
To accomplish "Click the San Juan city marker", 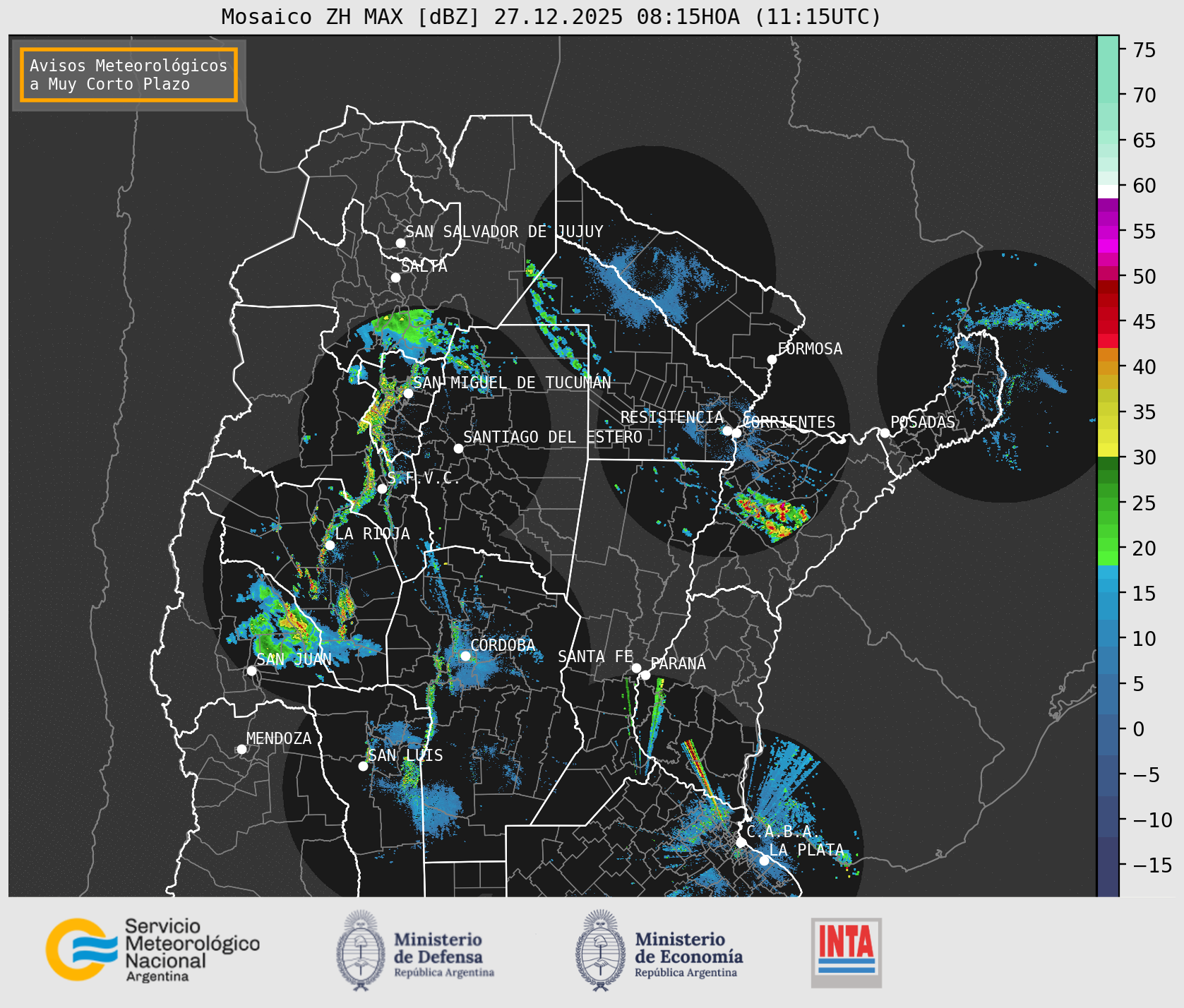I will (251, 671).
